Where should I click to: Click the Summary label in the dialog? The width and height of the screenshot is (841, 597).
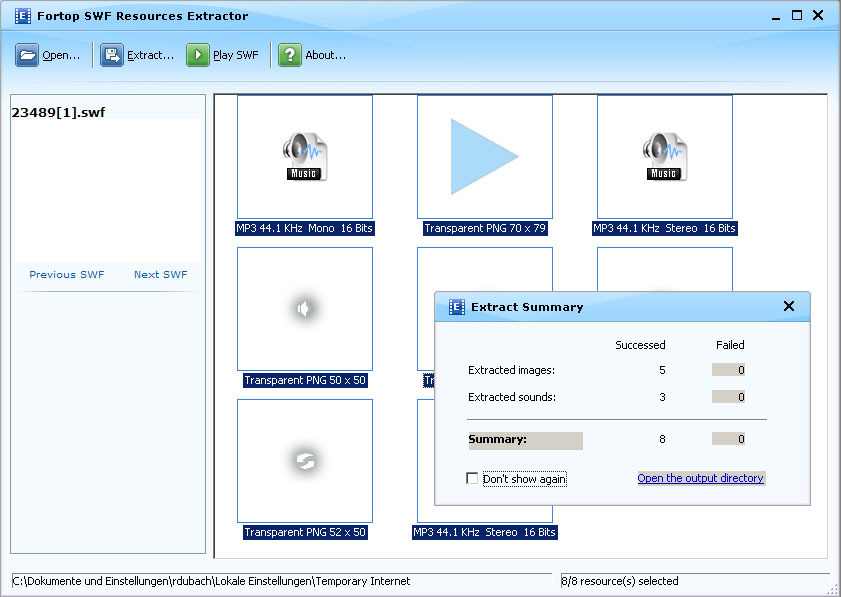(526, 440)
